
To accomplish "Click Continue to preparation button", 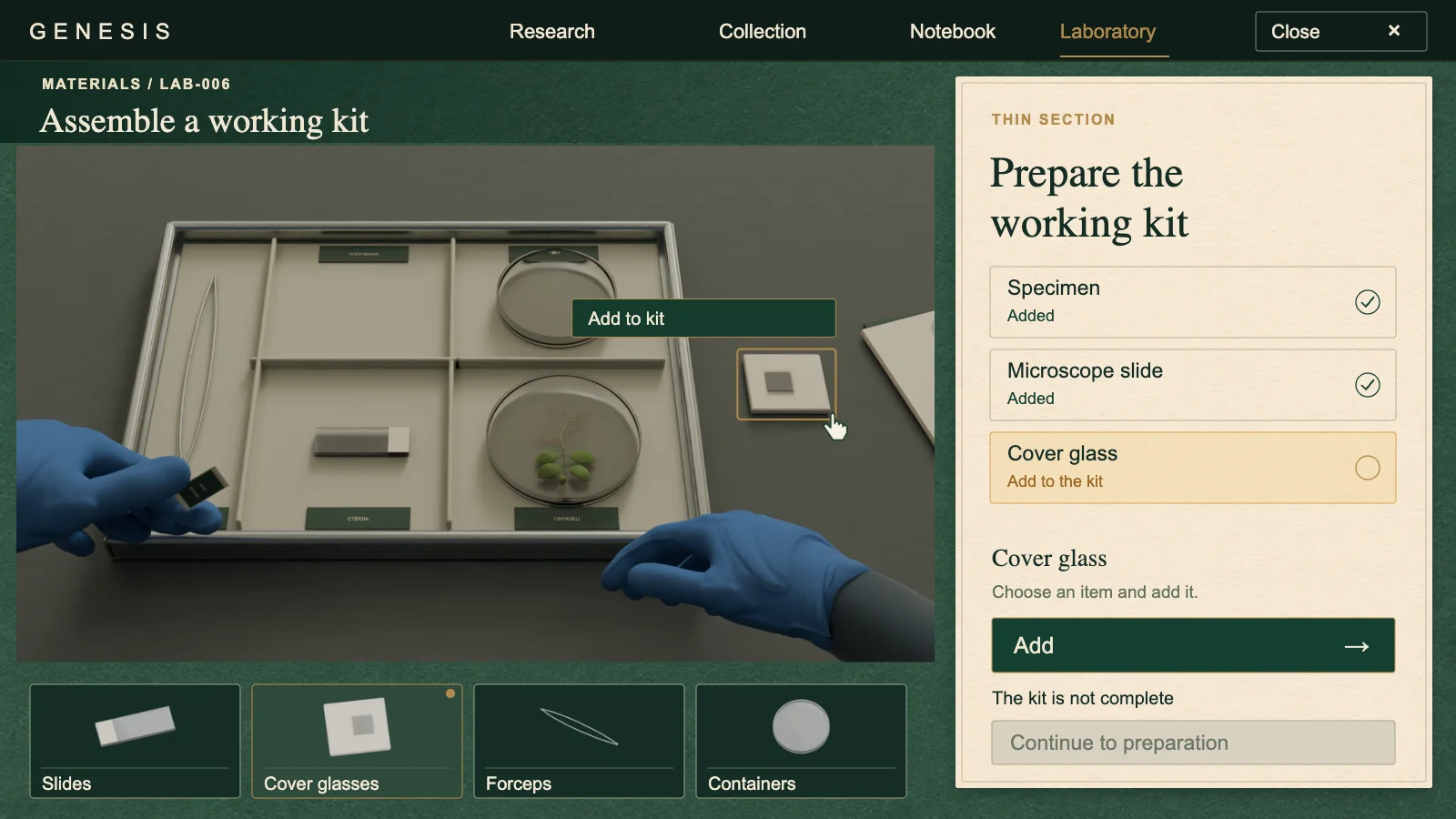I will point(1192,743).
